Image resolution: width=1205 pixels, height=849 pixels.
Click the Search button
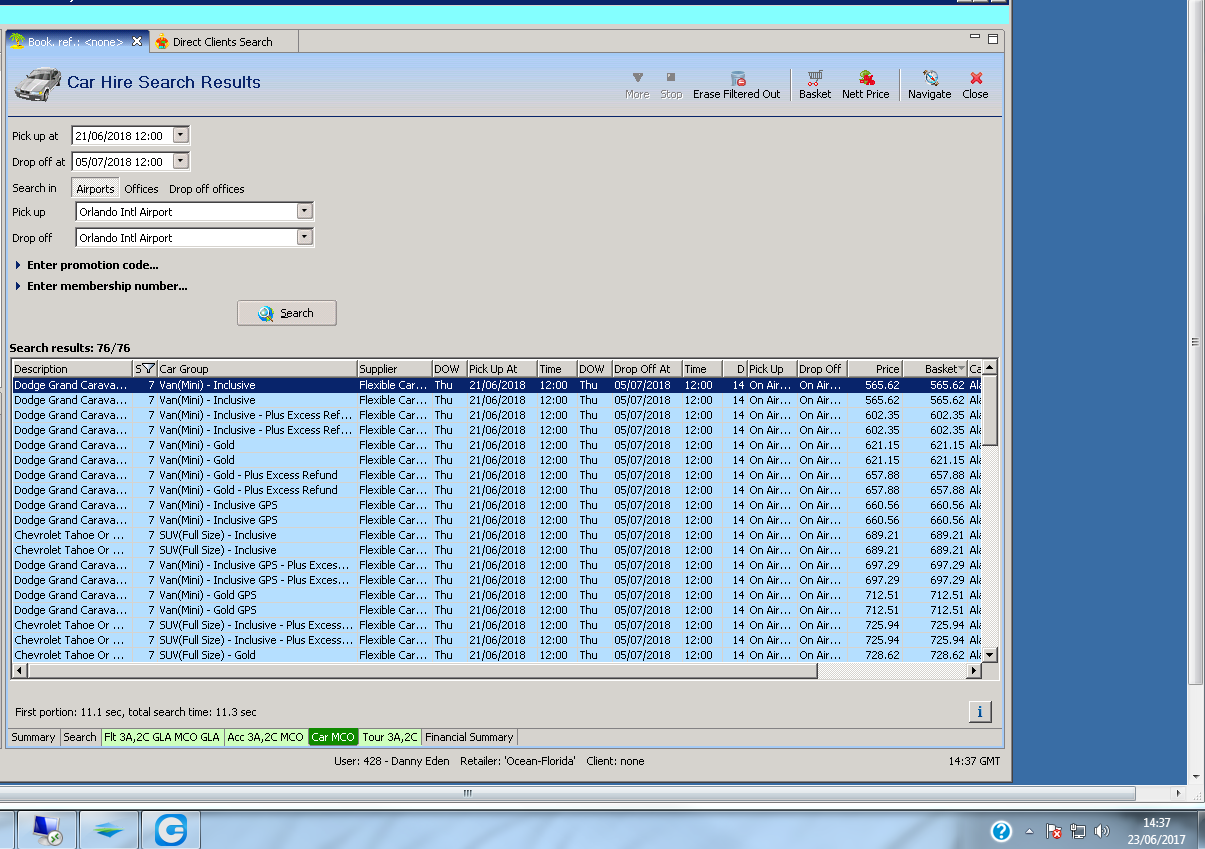coord(287,313)
